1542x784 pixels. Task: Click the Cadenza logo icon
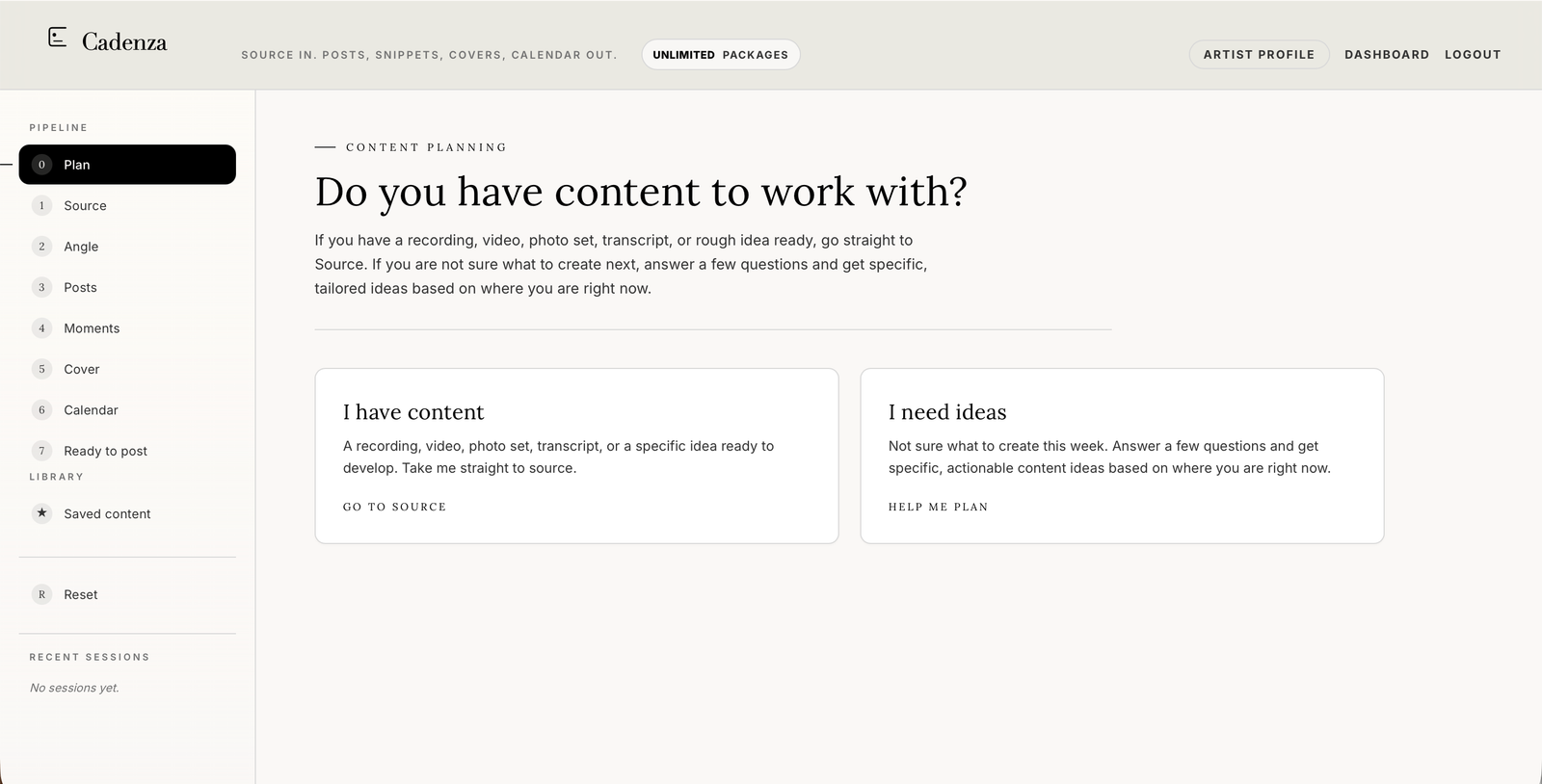[58, 38]
